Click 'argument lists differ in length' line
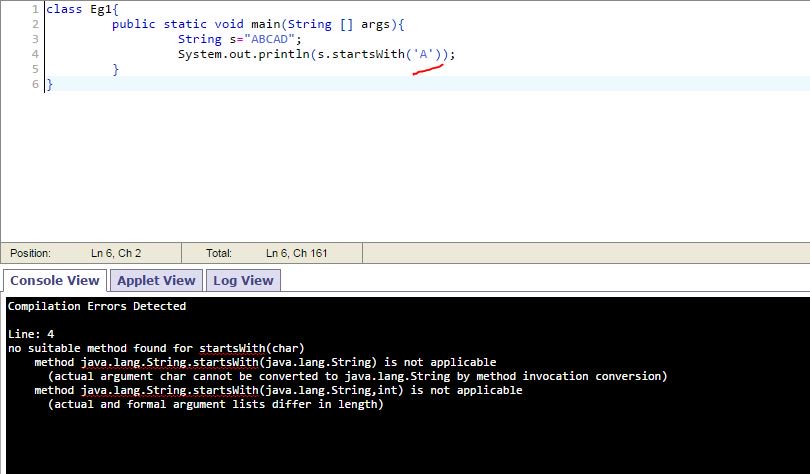Screen dimensions: 810x474 (215, 404)
